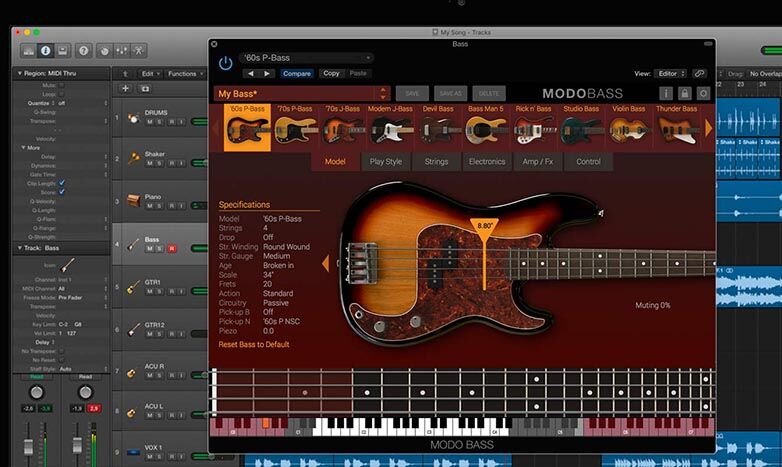The image size is (782, 467).
Task: Select the Studio Bass model
Action: [x=581, y=128]
